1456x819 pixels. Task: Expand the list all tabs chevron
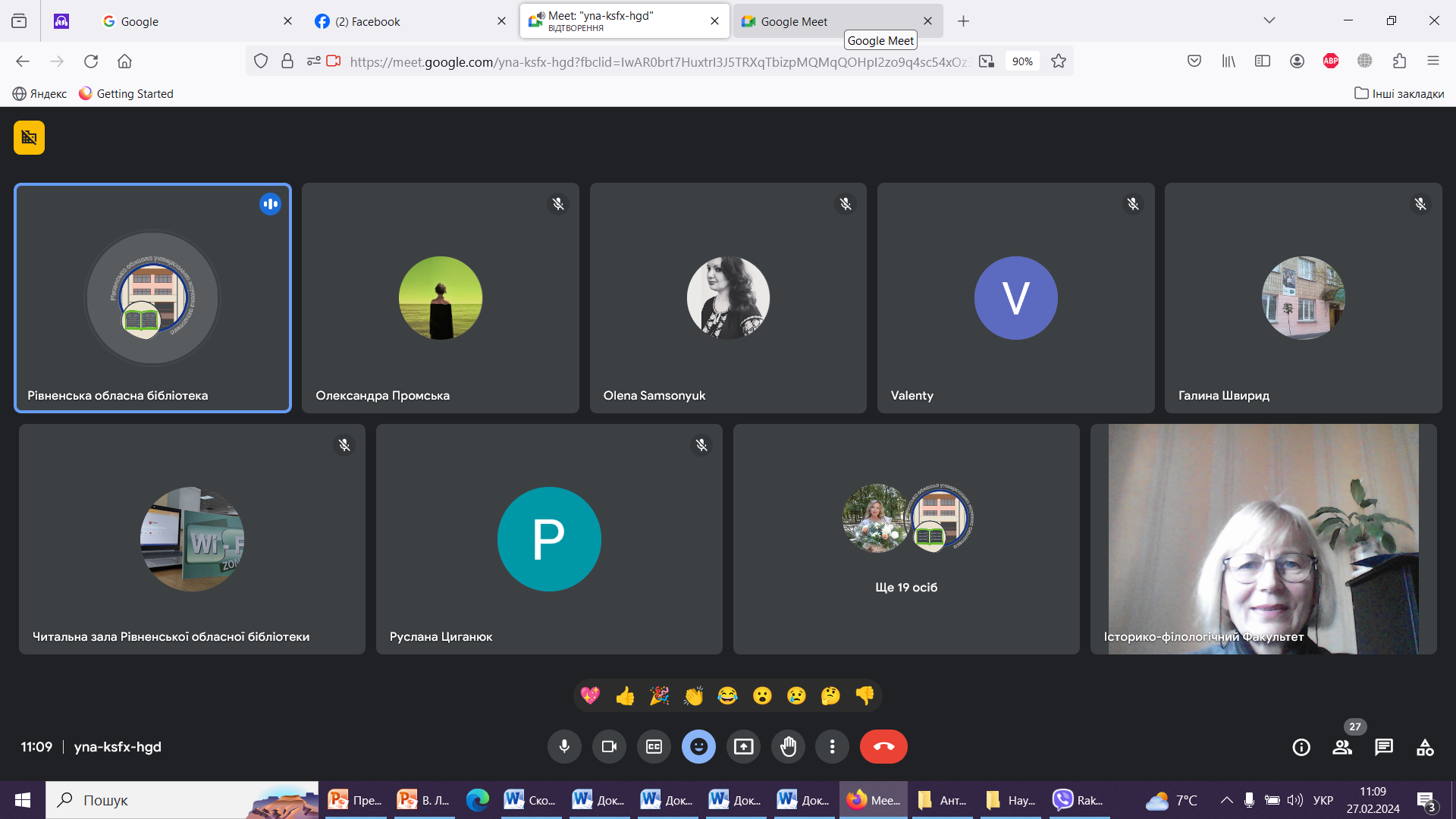click(1269, 20)
